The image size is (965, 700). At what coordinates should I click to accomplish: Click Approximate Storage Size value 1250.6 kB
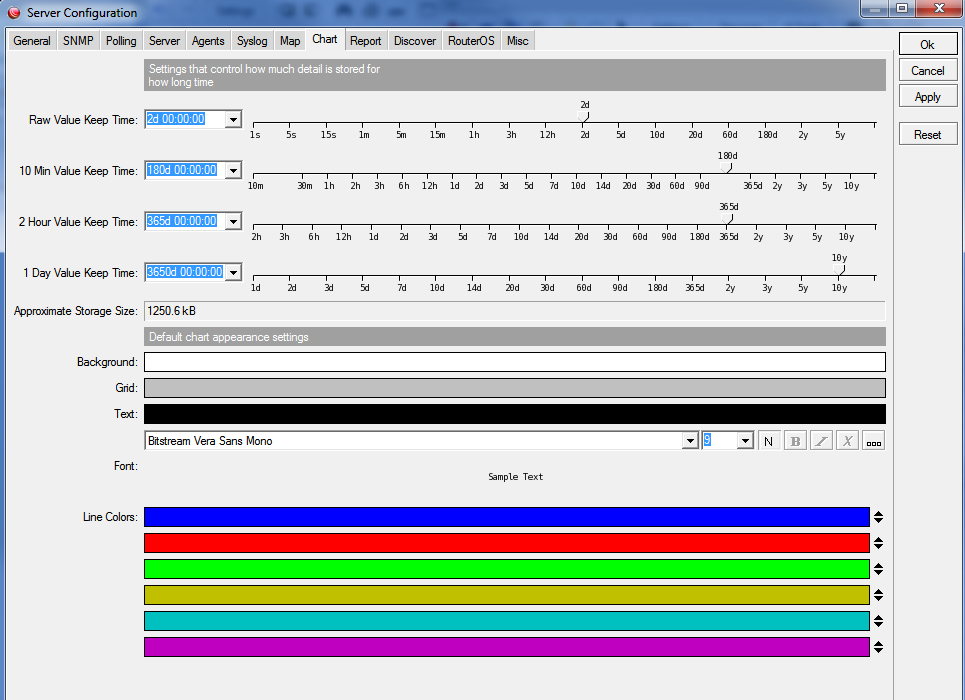515,311
